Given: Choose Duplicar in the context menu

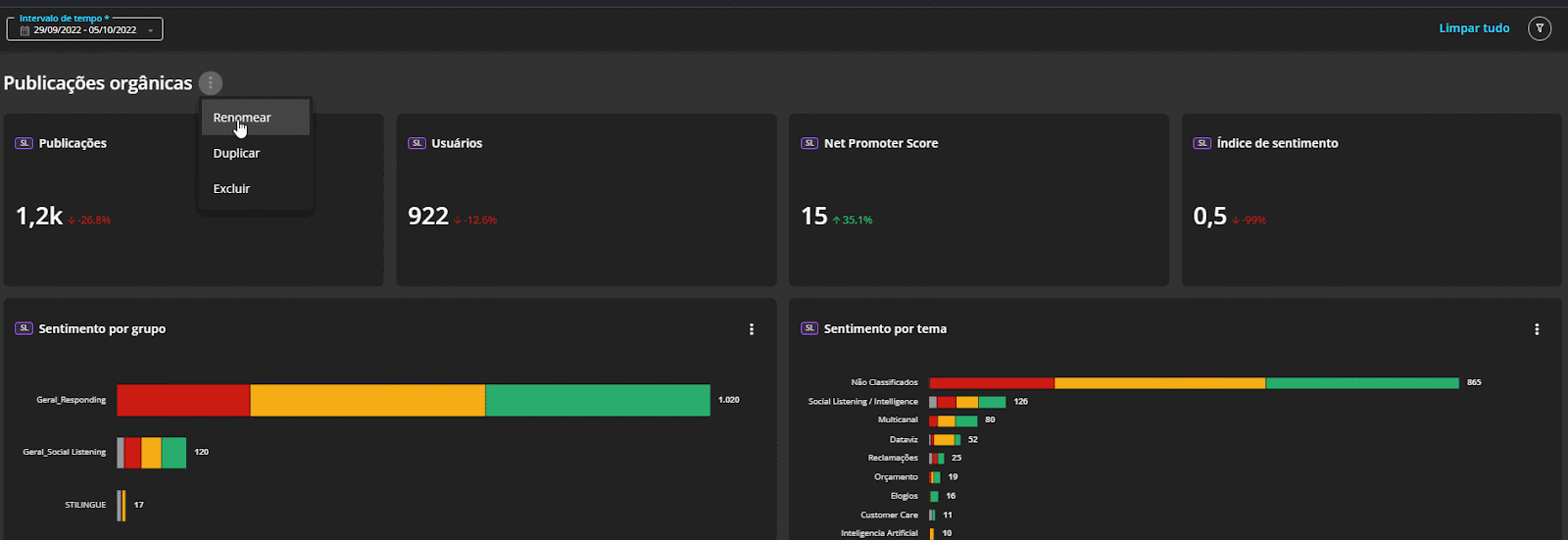Looking at the screenshot, I should pyautogui.click(x=236, y=153).
